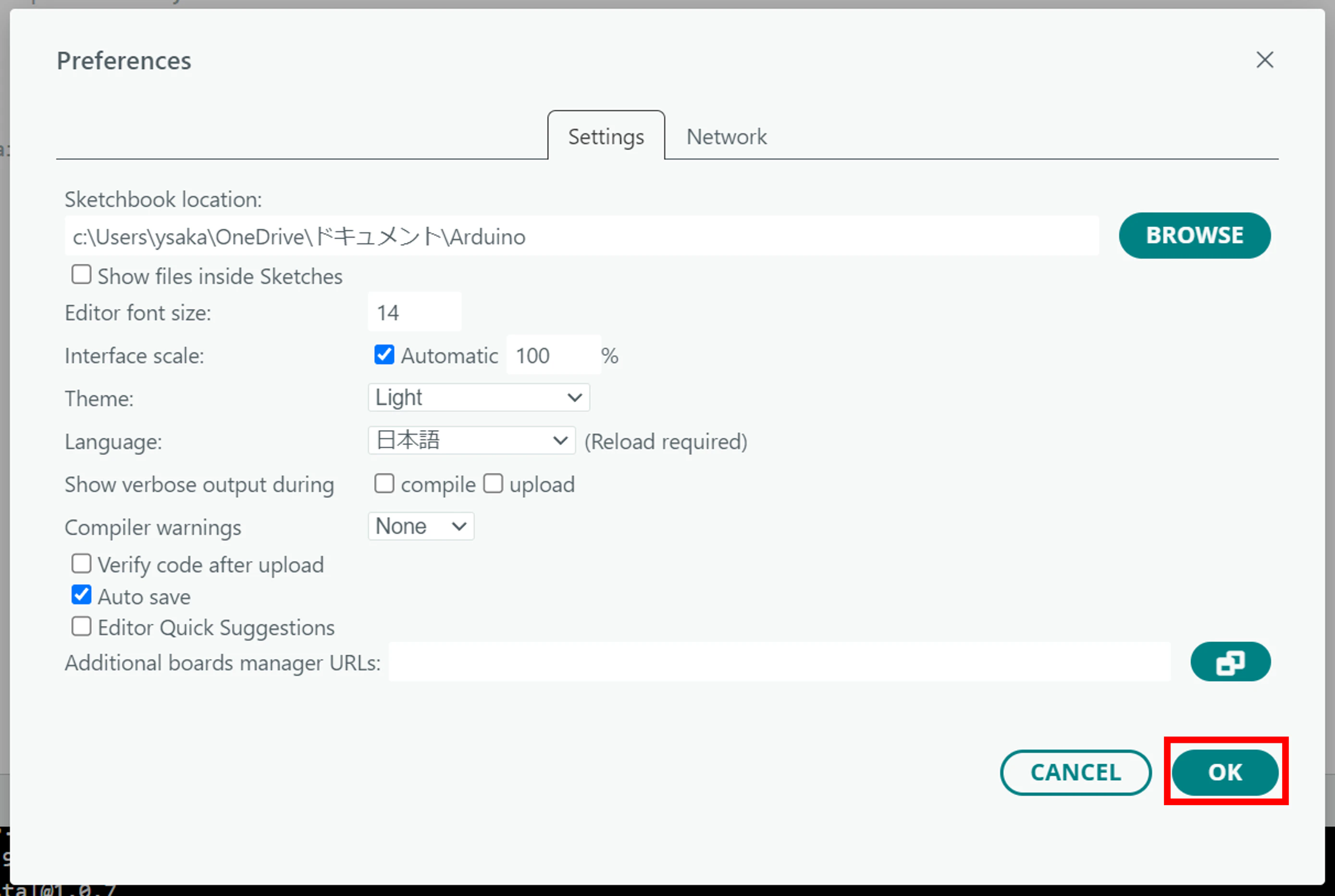The width and height of the screenshot is (1335, 896).
Task: Check Verify code after upload
Action: point(81,564)
